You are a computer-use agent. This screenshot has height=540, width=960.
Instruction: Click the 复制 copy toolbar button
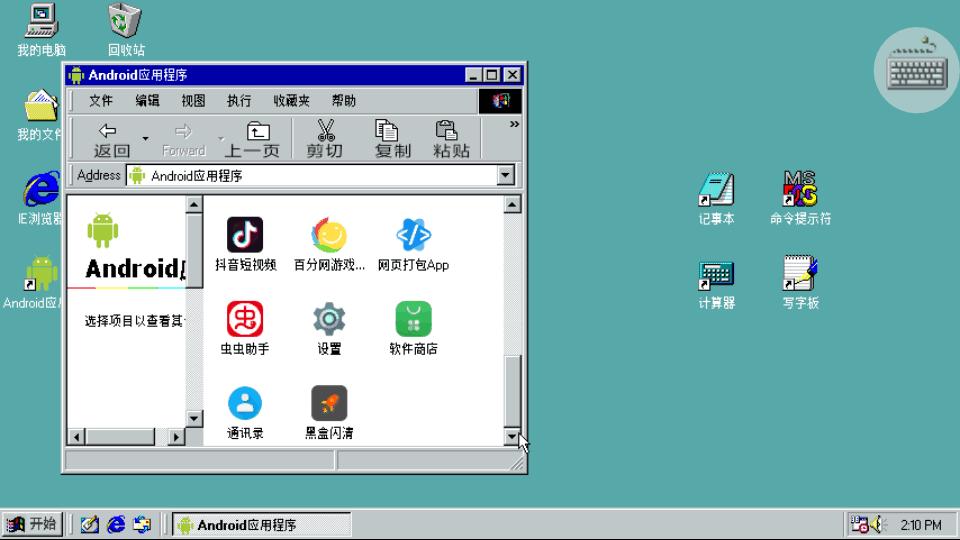pyautogui.click(x=392, y=138)
